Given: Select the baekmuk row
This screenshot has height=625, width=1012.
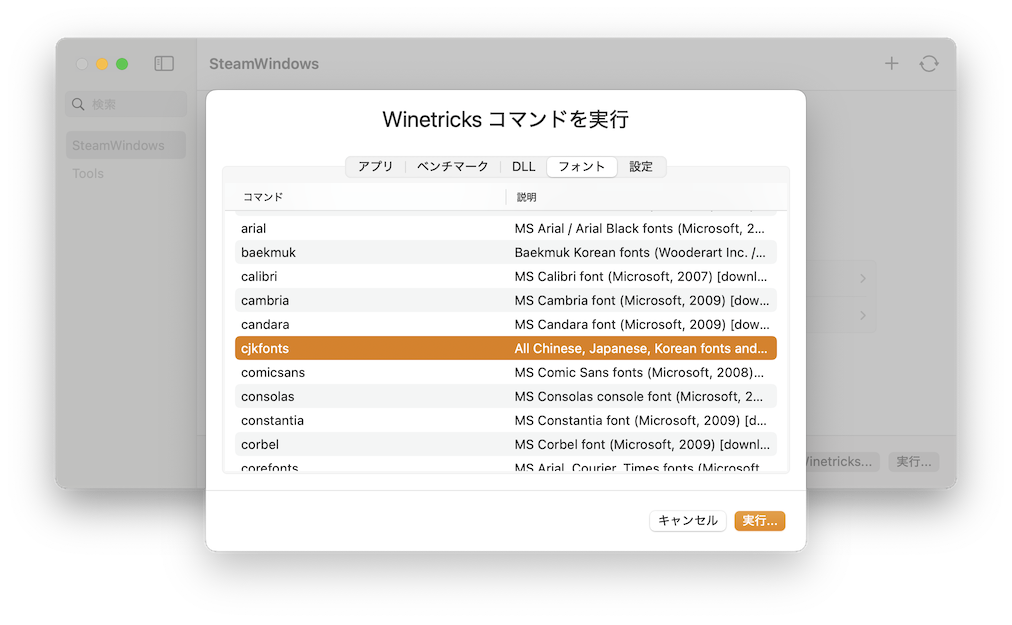Looking at the screenshot, I should point(506,252).
